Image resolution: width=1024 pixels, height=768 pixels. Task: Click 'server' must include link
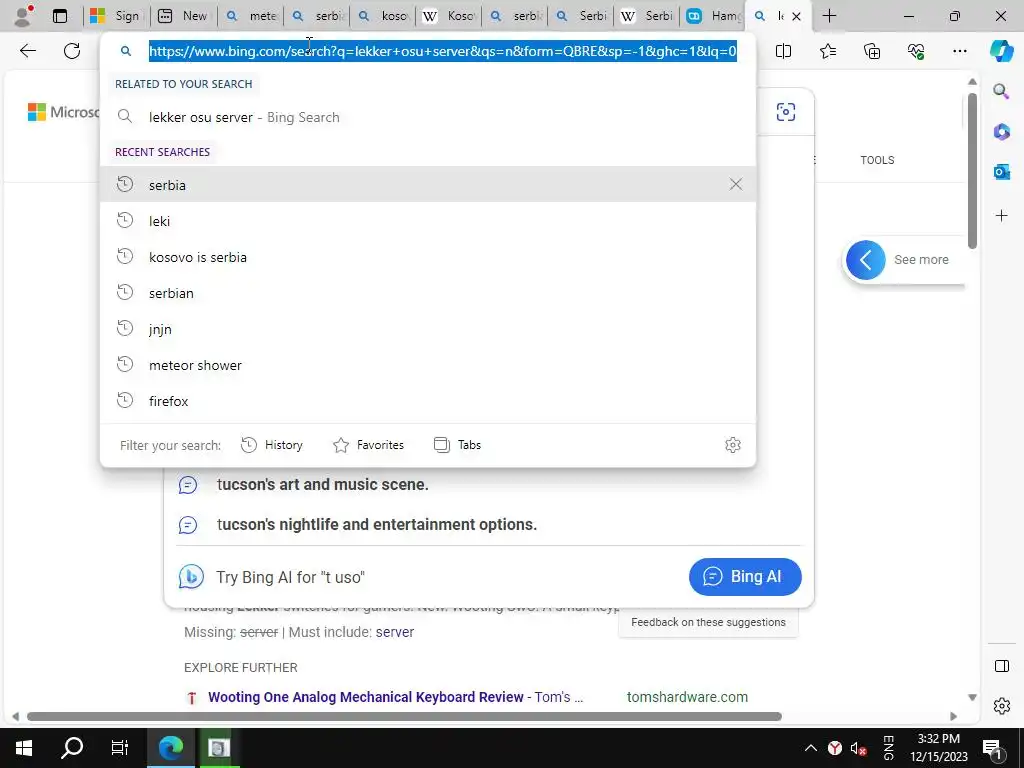394,632
